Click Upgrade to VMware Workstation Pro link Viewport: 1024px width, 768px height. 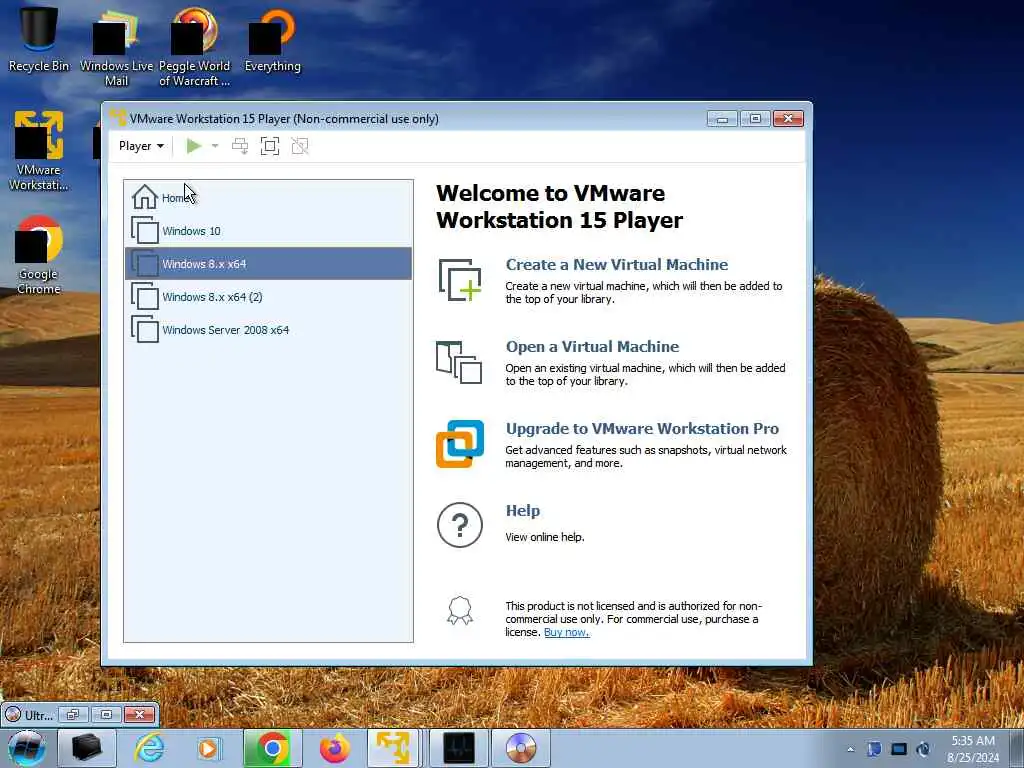point(642,428)
